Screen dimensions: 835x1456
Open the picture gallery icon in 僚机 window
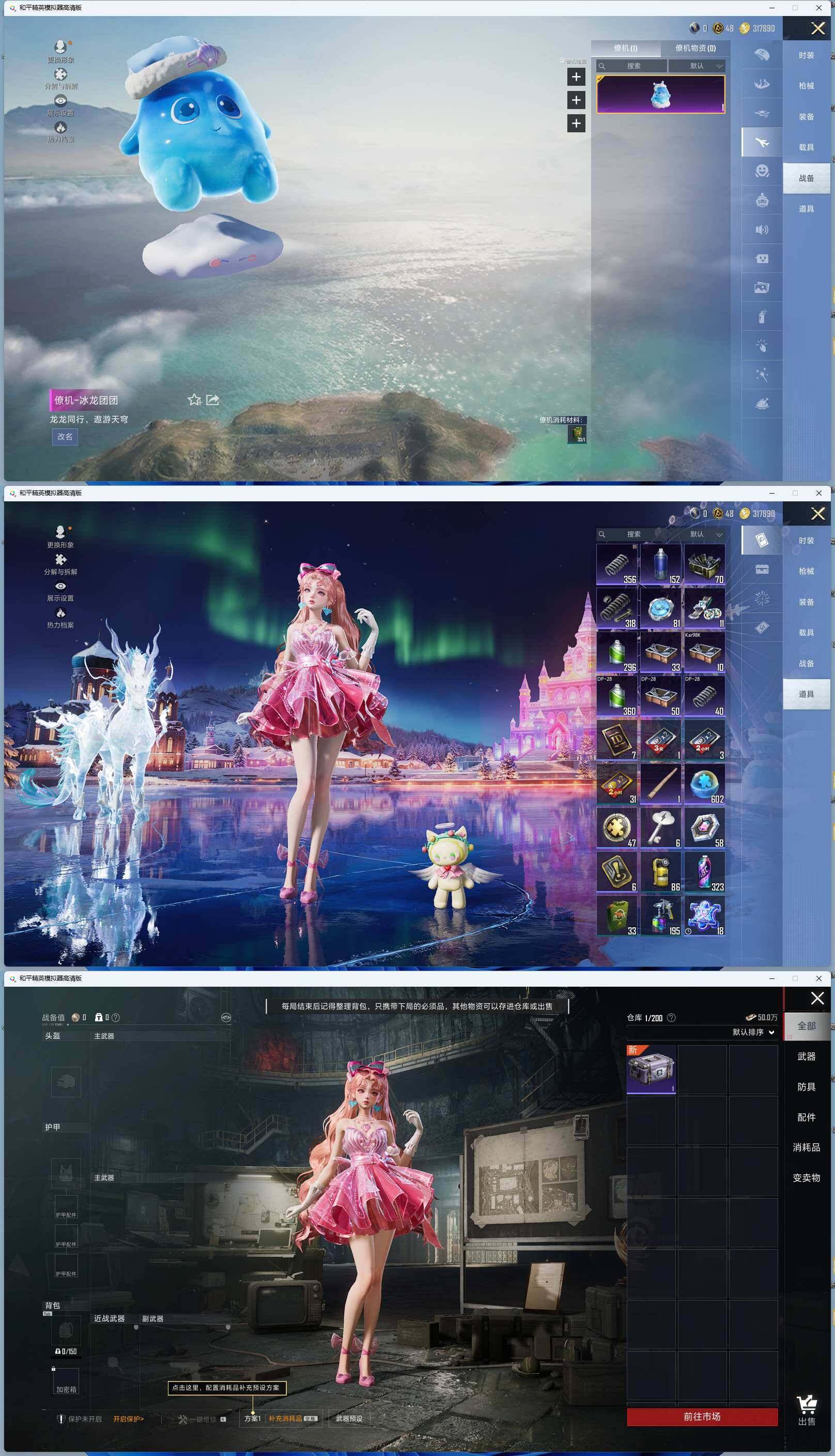pyautogui.click(x=762, y=287)
